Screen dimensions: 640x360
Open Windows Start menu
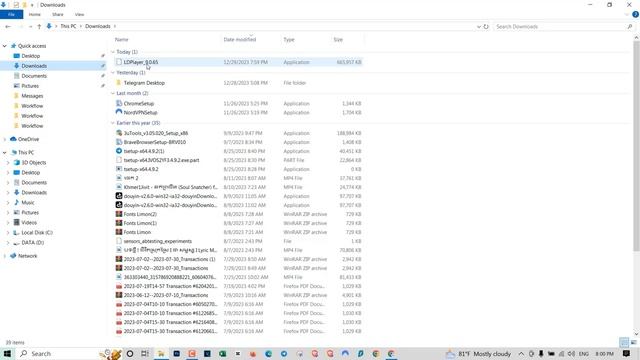[x=7, y=353]
